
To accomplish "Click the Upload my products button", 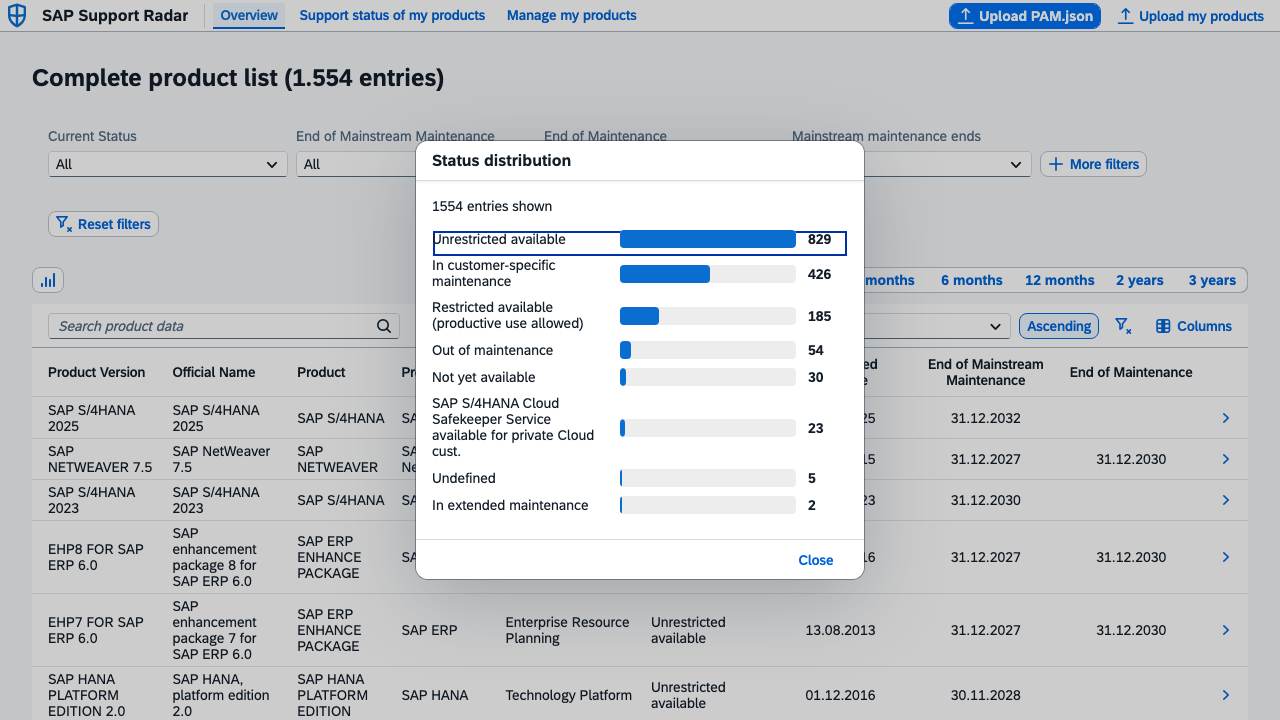I will click(x=1191, y=16).
